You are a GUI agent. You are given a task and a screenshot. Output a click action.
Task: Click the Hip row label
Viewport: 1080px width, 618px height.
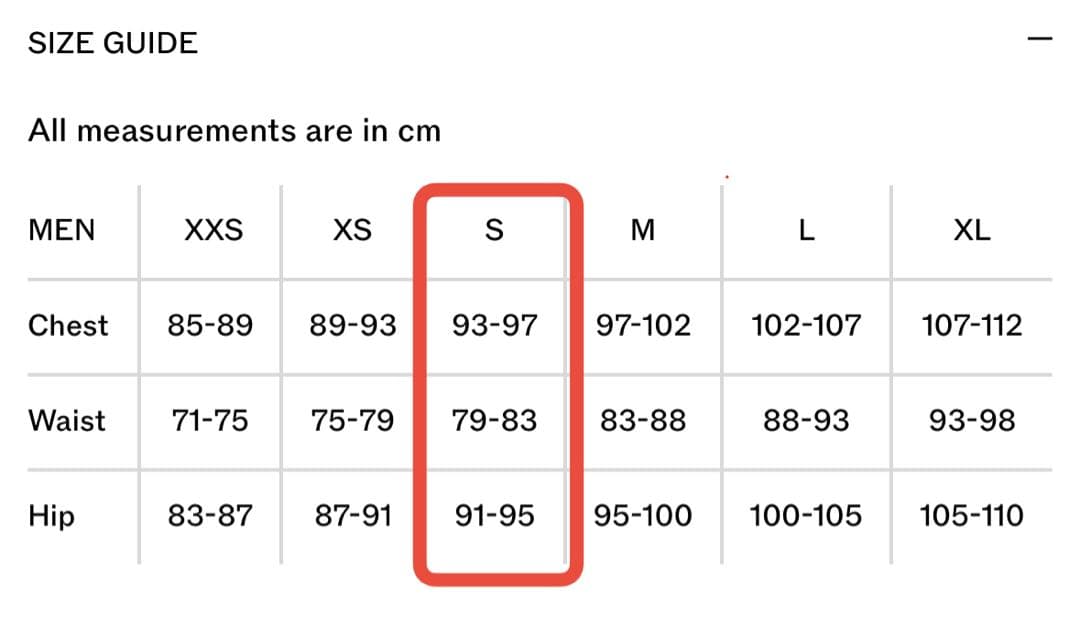click(51, 516)
